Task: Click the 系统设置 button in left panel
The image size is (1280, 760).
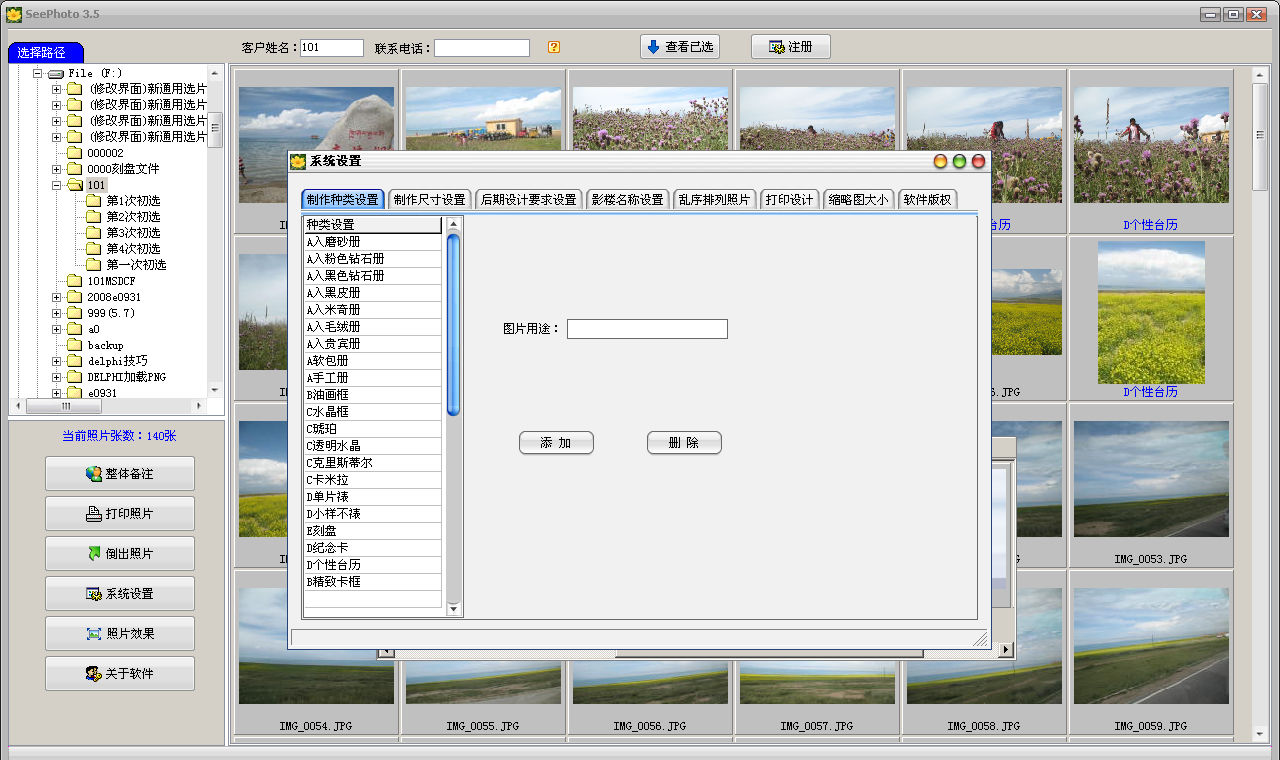Action: click(x=120, y=594)
